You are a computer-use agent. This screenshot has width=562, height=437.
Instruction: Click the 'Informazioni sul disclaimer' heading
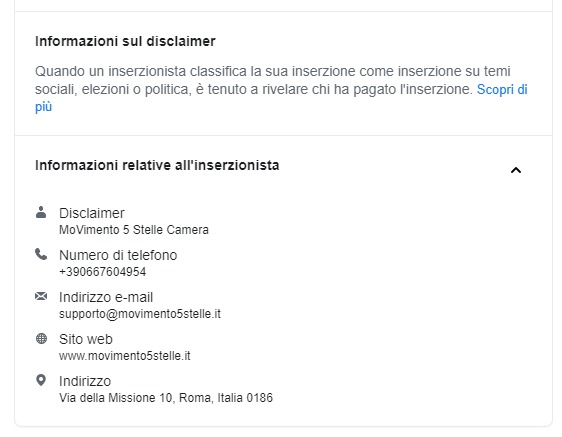pyautogui.click(x=125, y=41)
